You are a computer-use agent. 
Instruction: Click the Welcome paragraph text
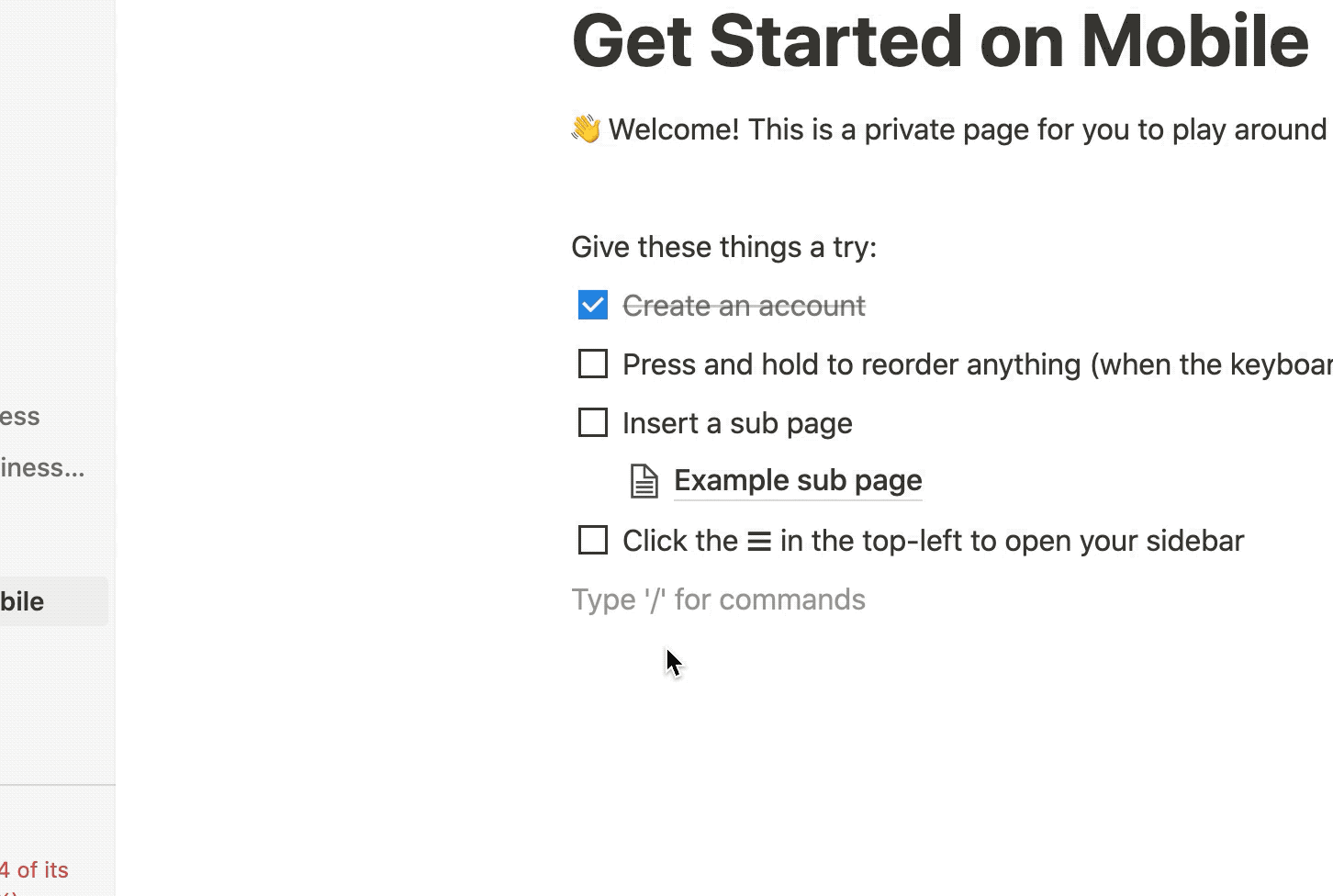tap(964, 129)
